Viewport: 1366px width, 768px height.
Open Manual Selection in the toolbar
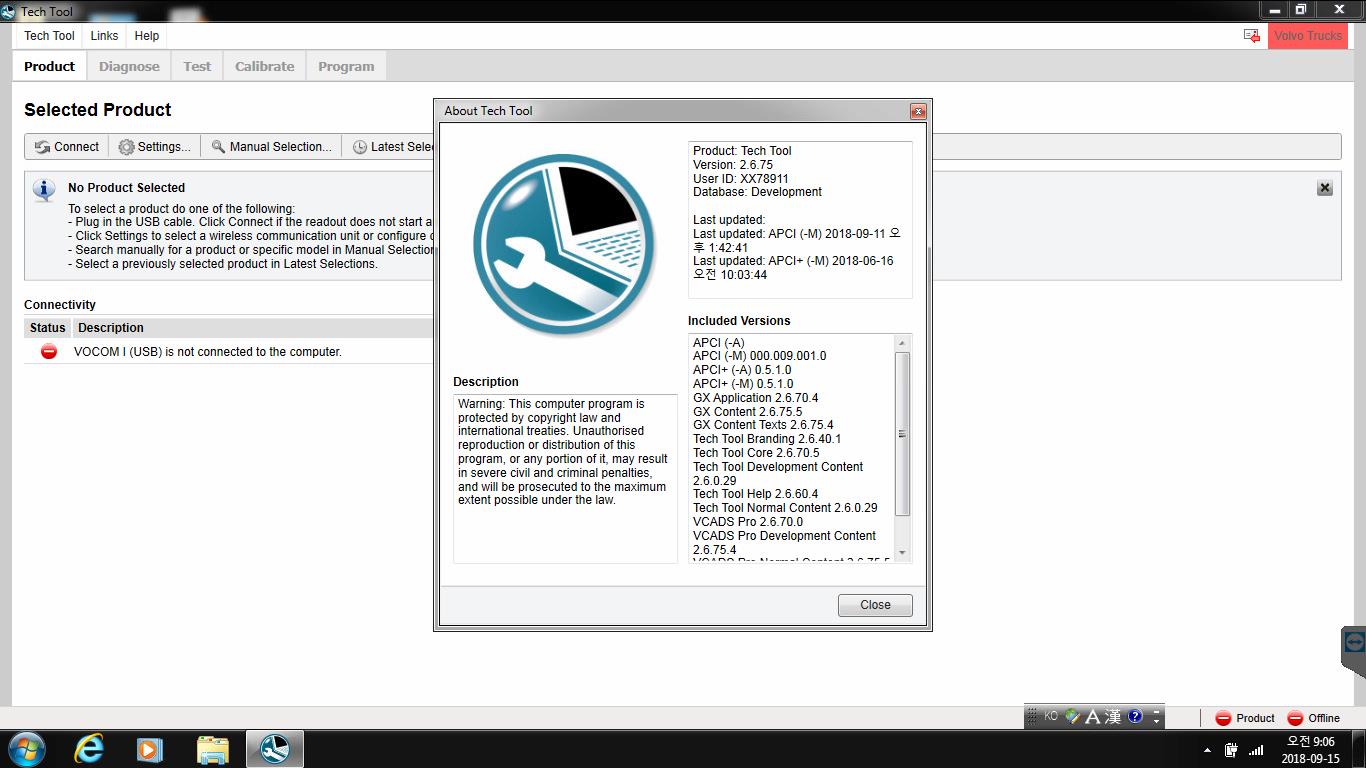pyautogui.click(x=271, y=147)
